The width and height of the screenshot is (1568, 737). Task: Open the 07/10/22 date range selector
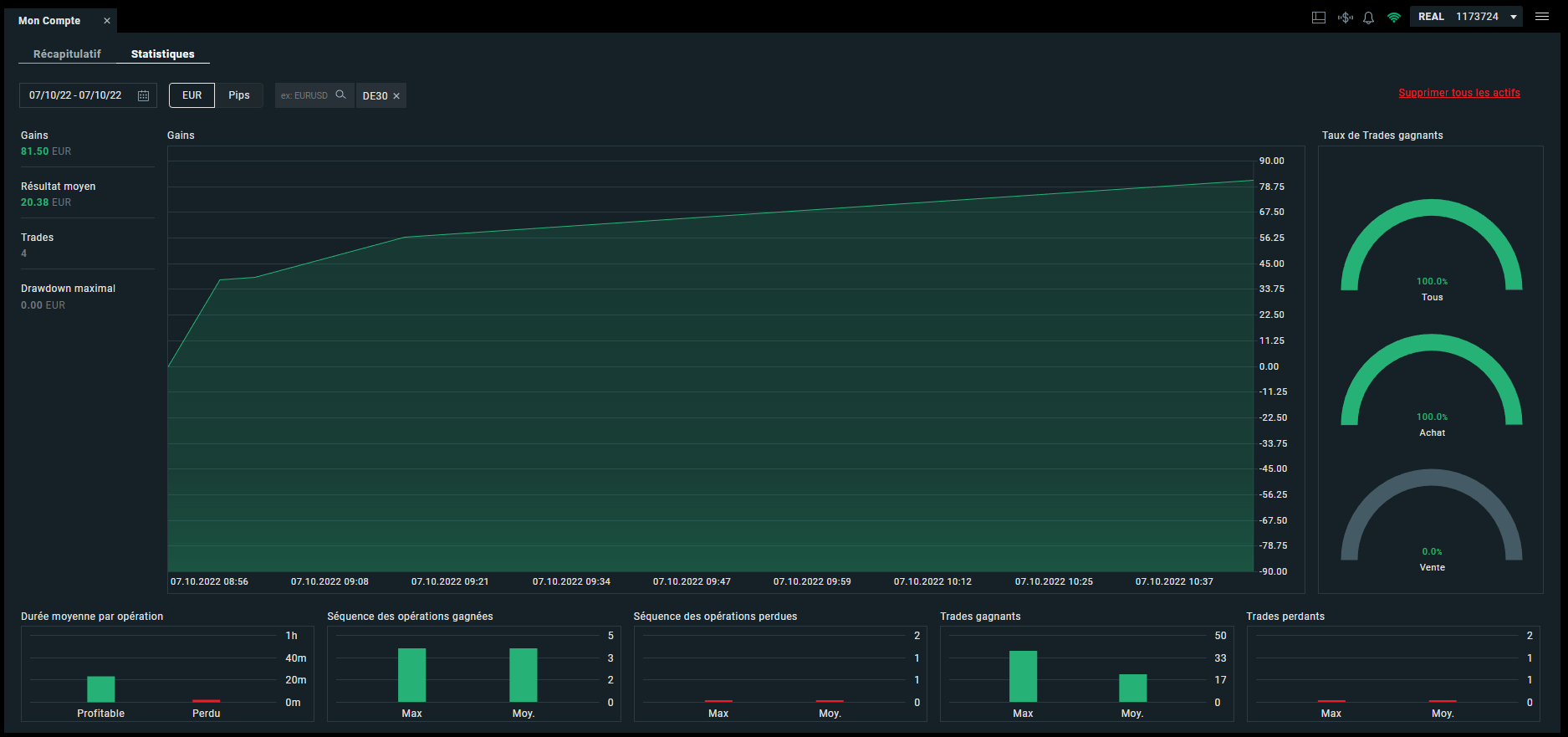point(75,95)
